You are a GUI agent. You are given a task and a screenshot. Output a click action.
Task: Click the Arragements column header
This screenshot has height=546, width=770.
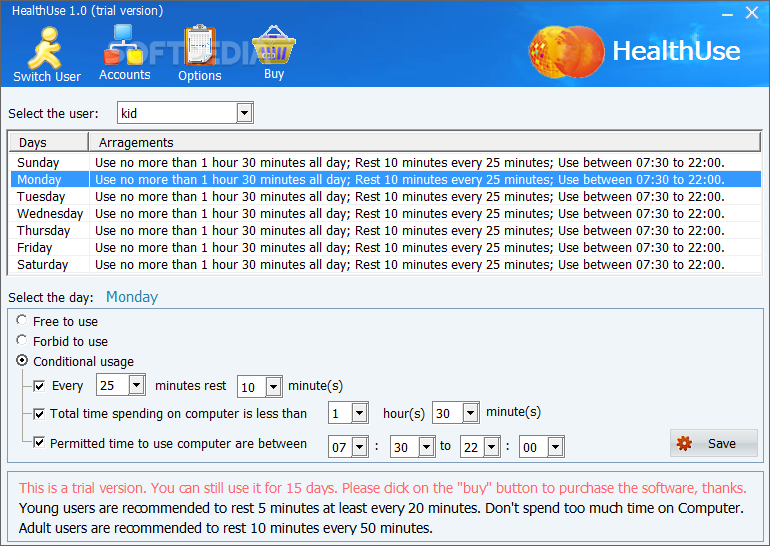point(425,142)
